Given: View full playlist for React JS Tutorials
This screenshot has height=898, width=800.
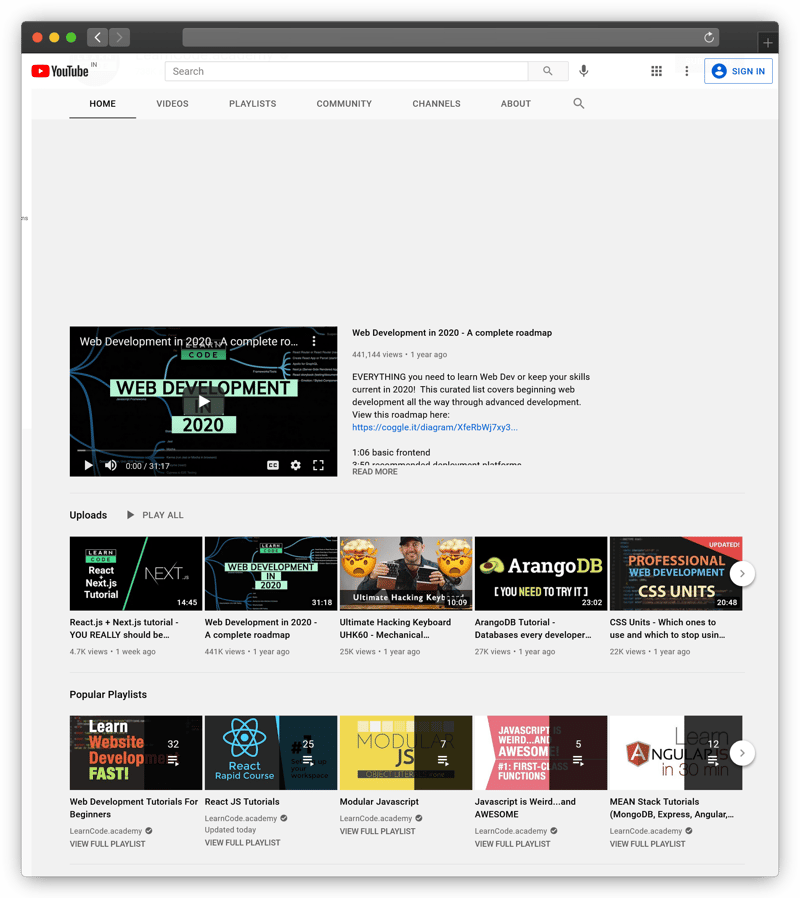Looking at the screenshot, I should [x=242, y=843].
